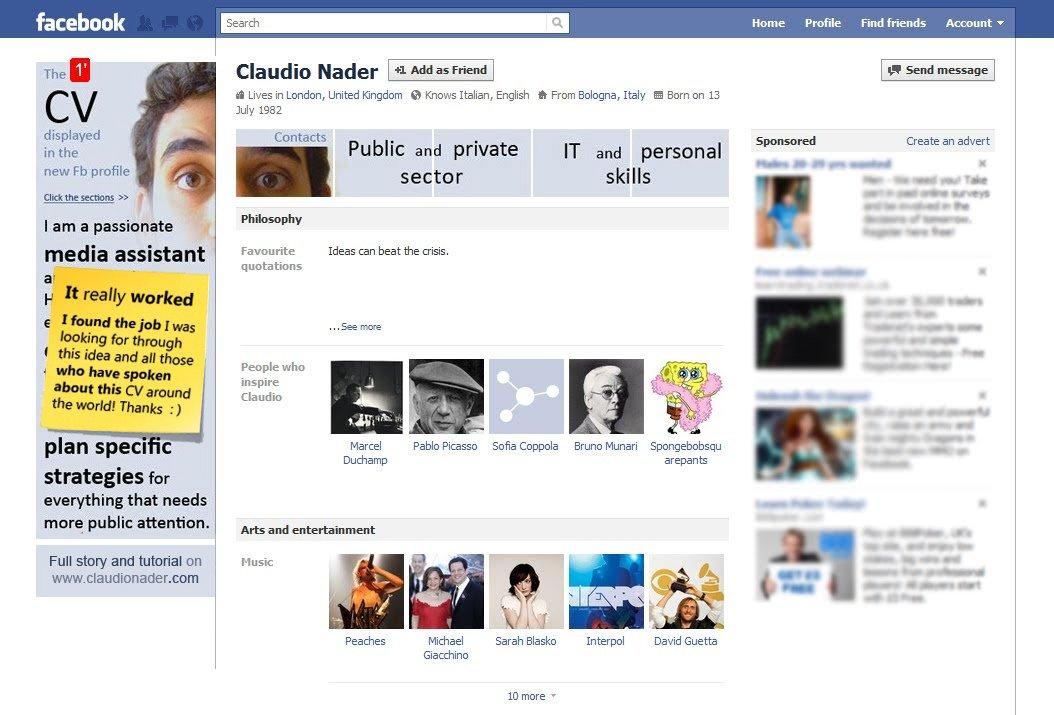Image resolution: width=1054 pixels, height=715 pixels.
Task: Click Sofia Coppola placeholder icon
Action: (526, 396)
